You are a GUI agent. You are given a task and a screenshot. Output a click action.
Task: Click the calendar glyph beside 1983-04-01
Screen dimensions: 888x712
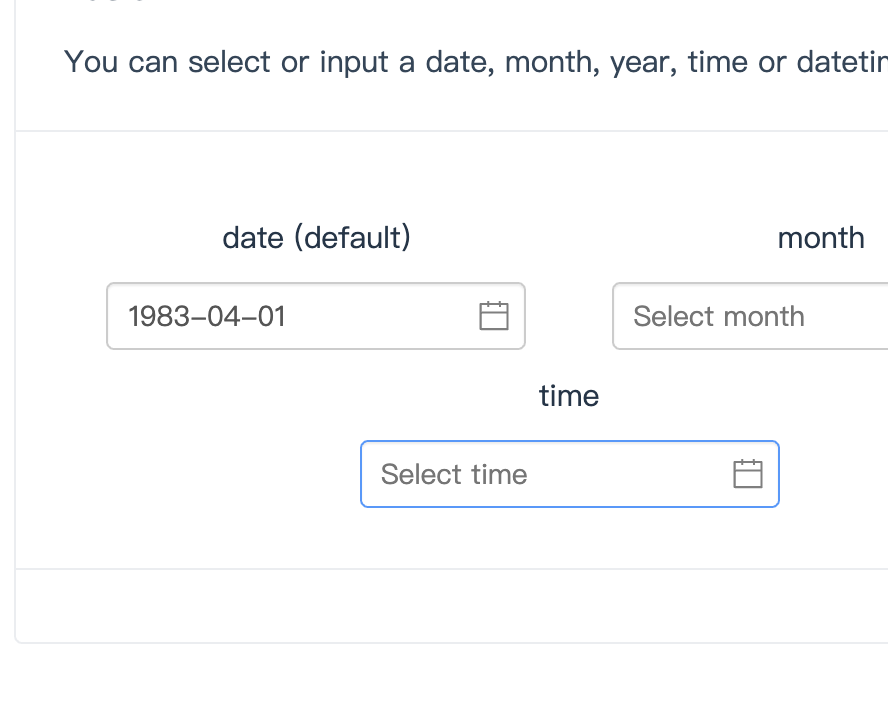494,316
